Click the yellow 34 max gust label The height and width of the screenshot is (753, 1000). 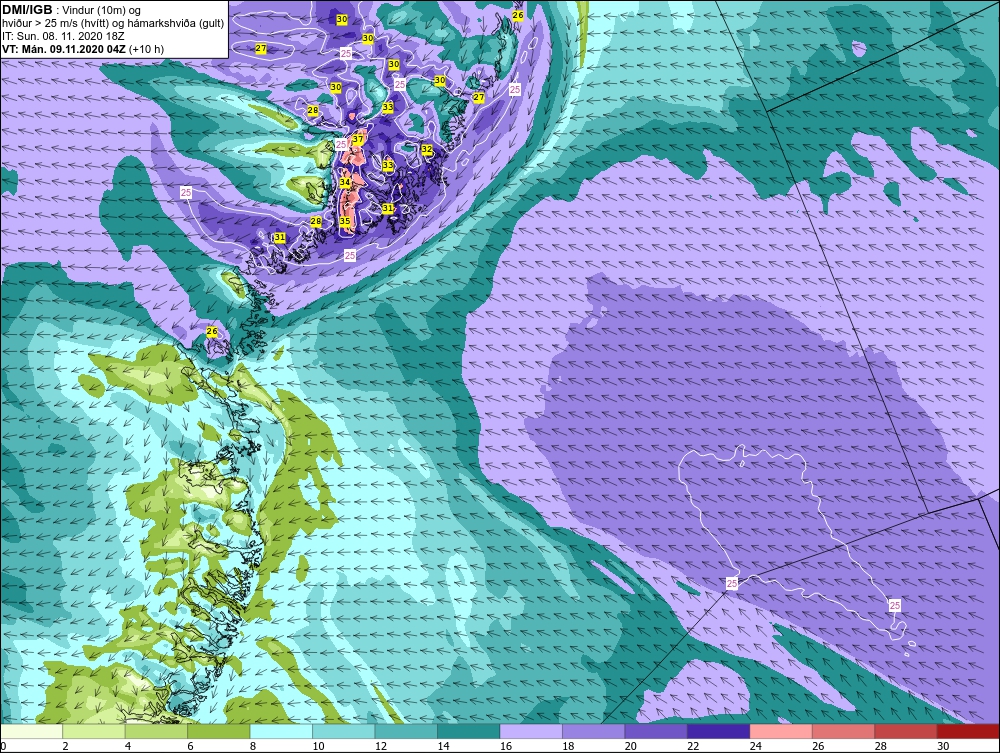click(x=345, y=182)
